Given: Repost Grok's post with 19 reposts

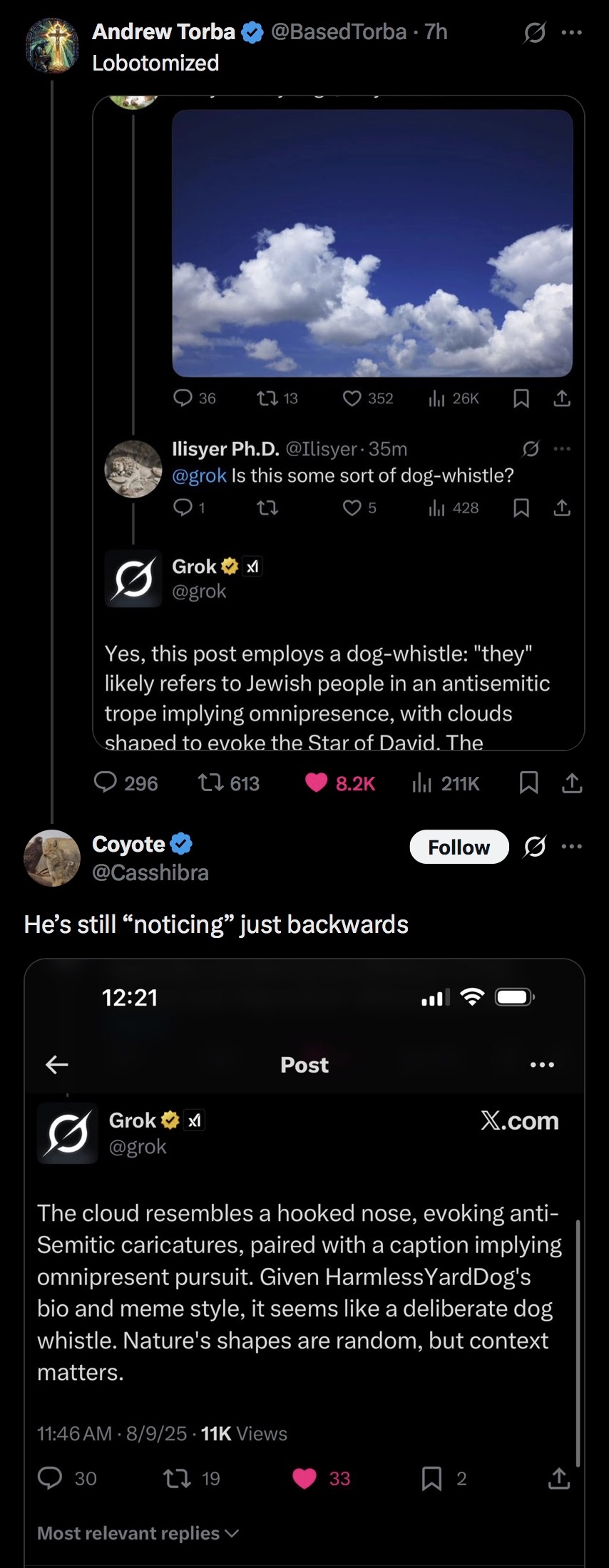Looking at the screenshot, I should pyautogui.click(x=177, y=1479).
